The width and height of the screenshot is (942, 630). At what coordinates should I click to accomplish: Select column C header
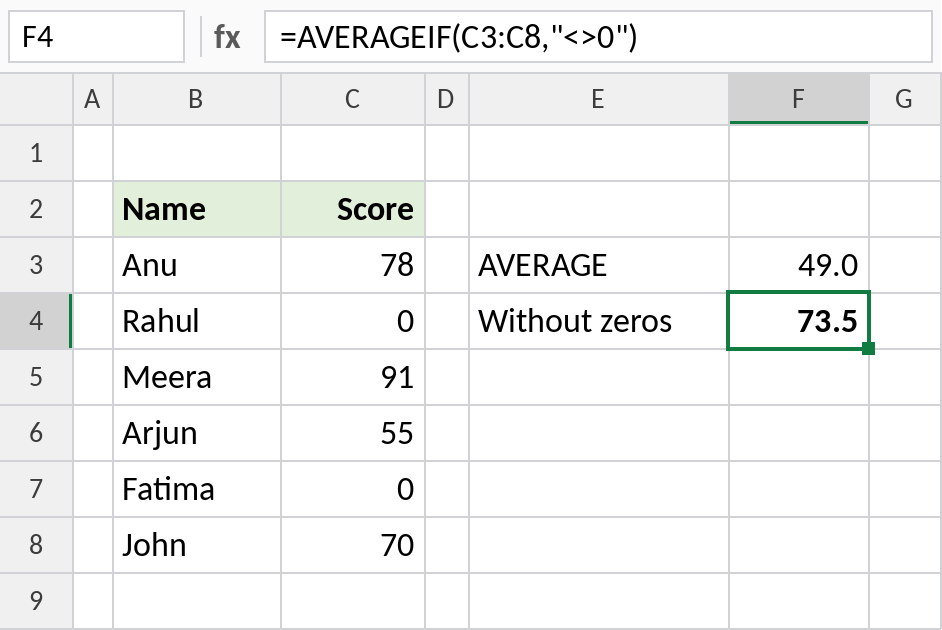tap(353, 99)
